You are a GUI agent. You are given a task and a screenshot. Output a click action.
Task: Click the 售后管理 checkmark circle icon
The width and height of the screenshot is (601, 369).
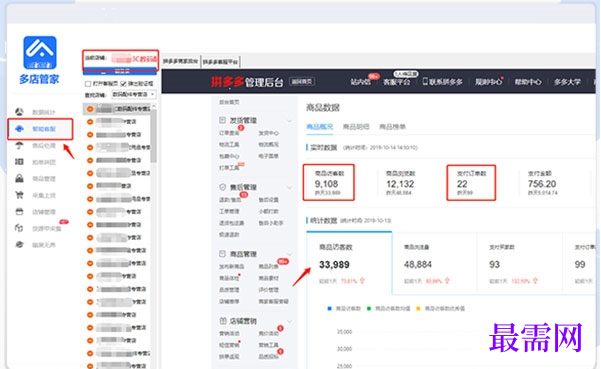coord(222,187)
